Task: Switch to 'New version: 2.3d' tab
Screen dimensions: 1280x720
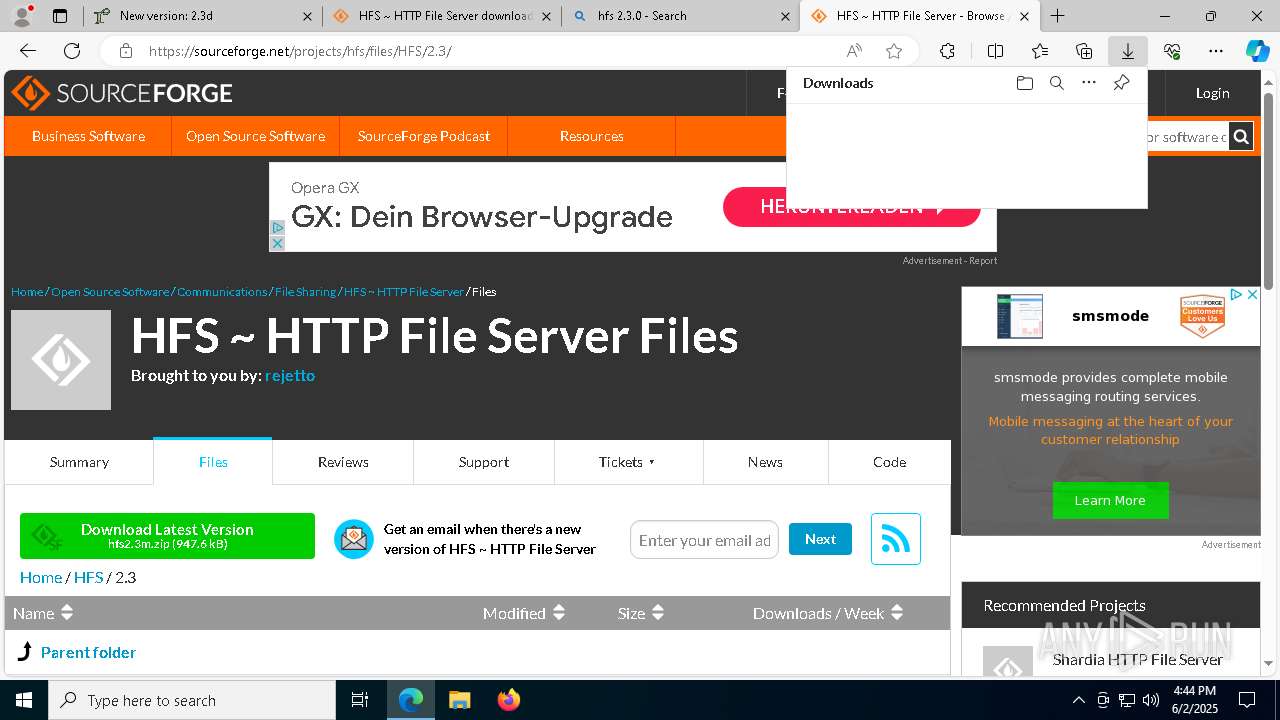Action: click(203, 16)
